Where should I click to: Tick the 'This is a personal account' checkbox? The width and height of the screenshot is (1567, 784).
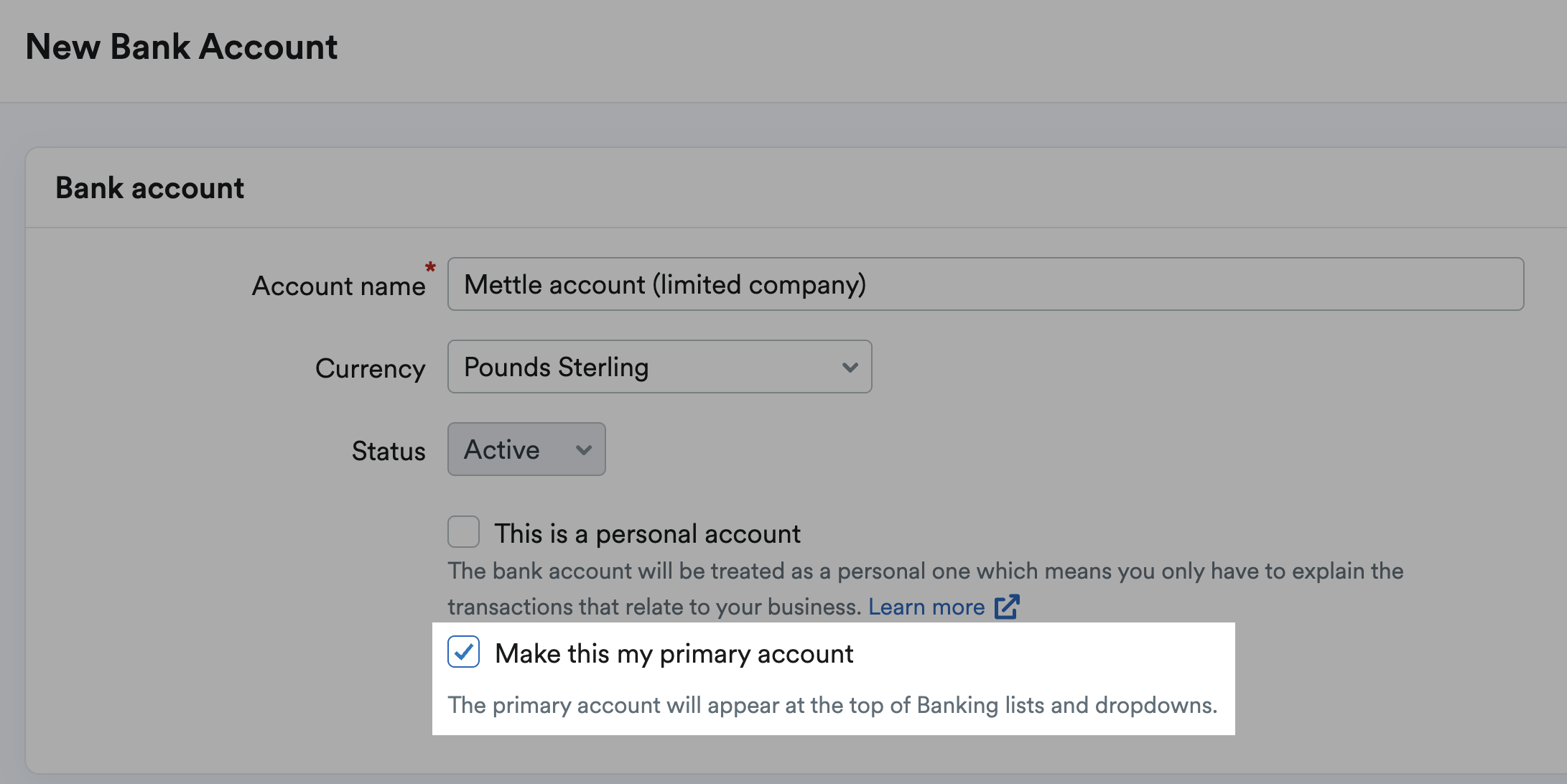tap(463, 532)
